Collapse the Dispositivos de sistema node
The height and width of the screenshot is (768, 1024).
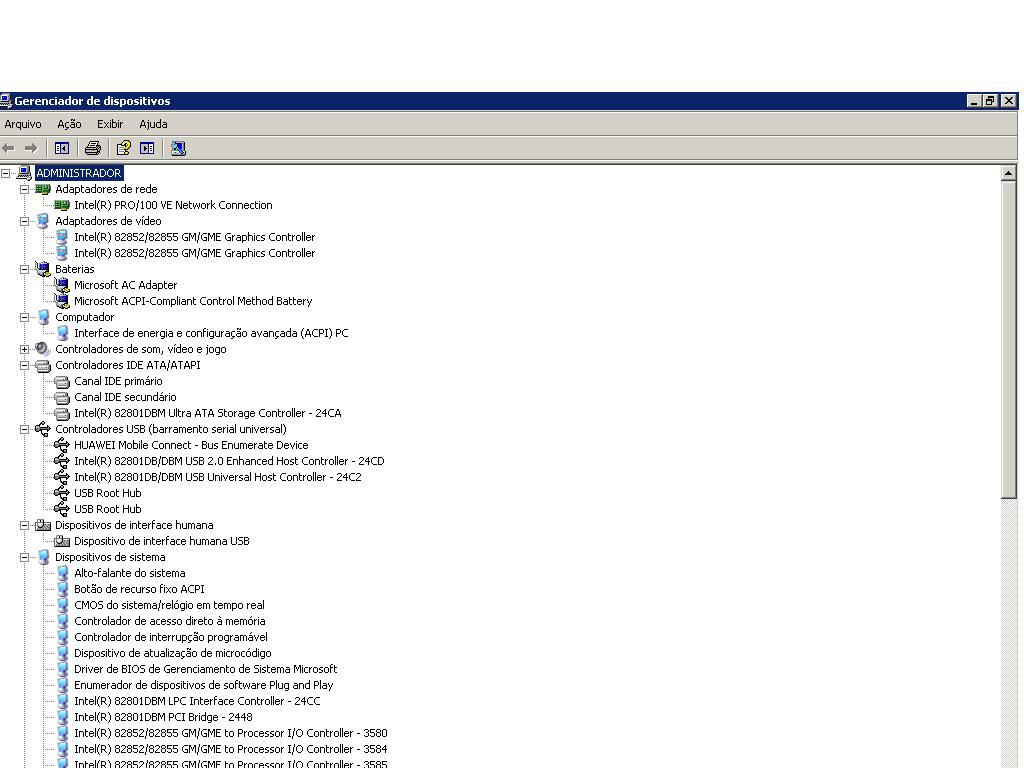(25, 557)
